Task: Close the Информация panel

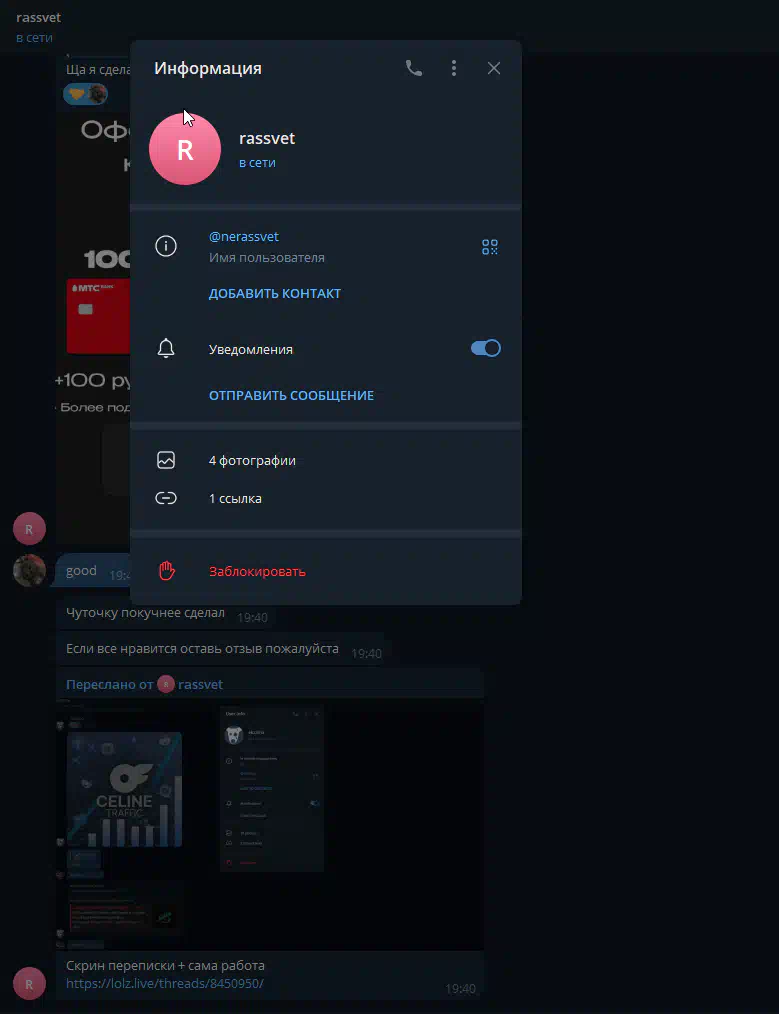Action: tap(494, 68)
